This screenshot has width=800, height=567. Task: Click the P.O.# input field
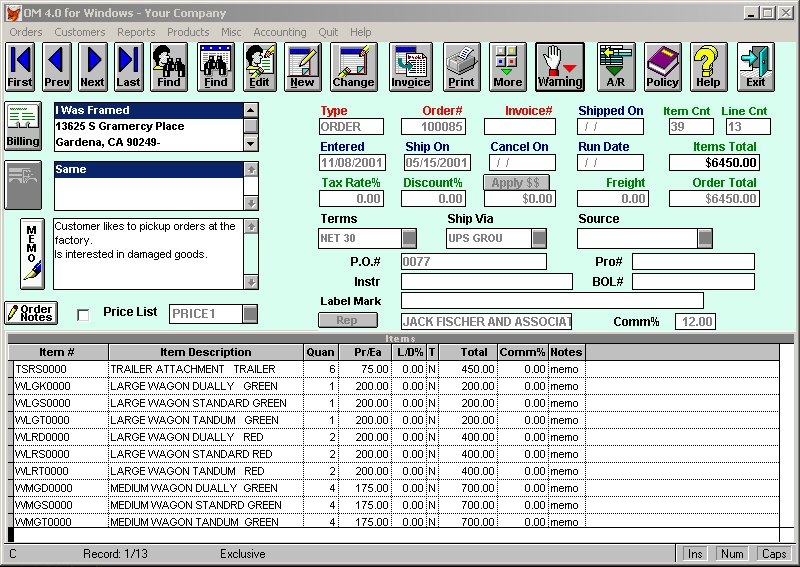point(473,262)
